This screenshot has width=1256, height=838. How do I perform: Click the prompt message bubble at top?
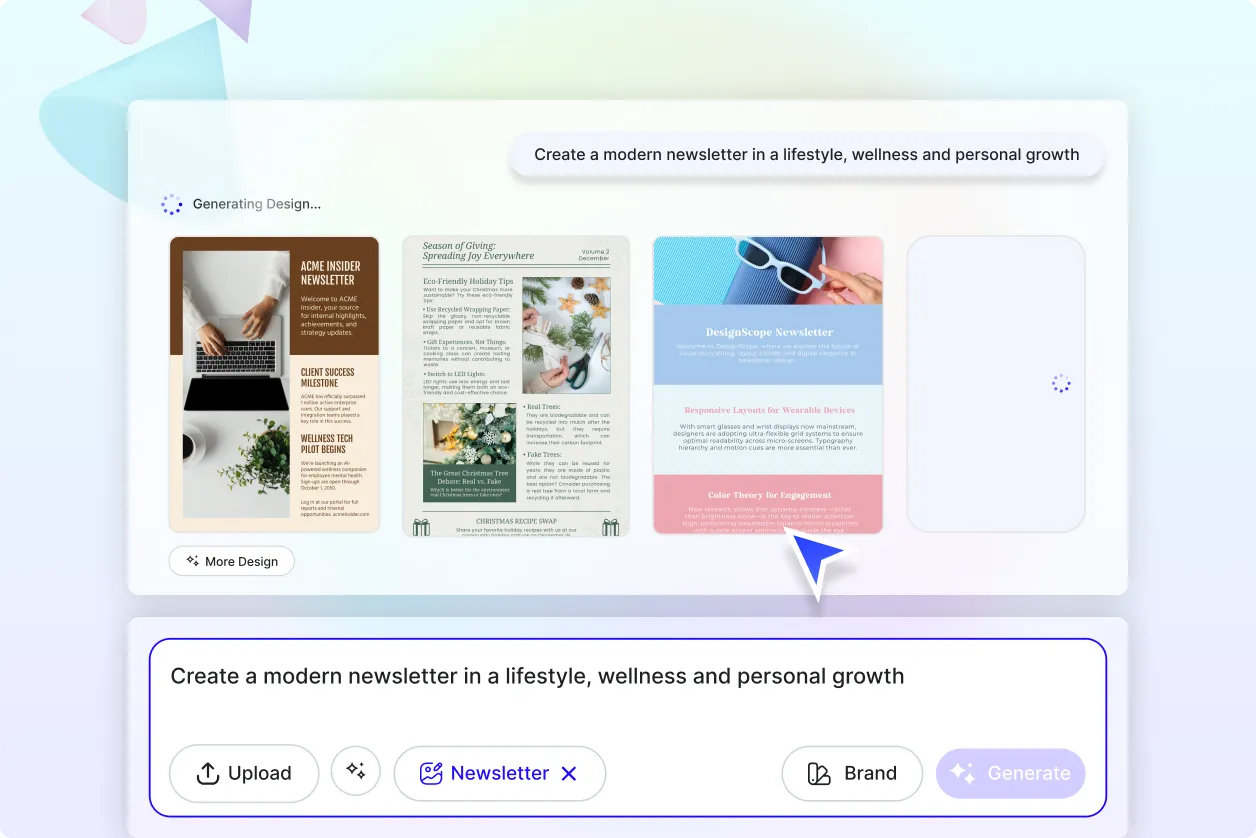pyautogui.click(x=807, y=155)
